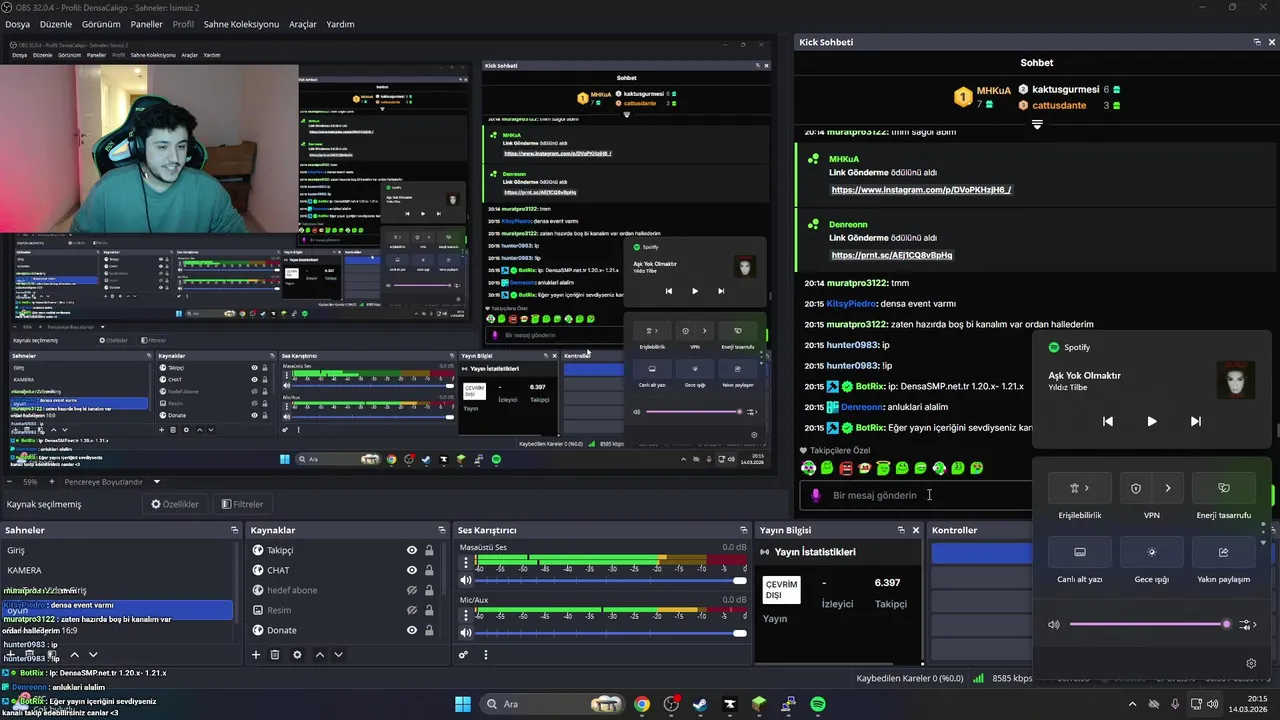This screenshot has height=720, width=1280.
Task: Pop out the Ses Karıştırıcı dock
Action: click(x=743, y=530)
